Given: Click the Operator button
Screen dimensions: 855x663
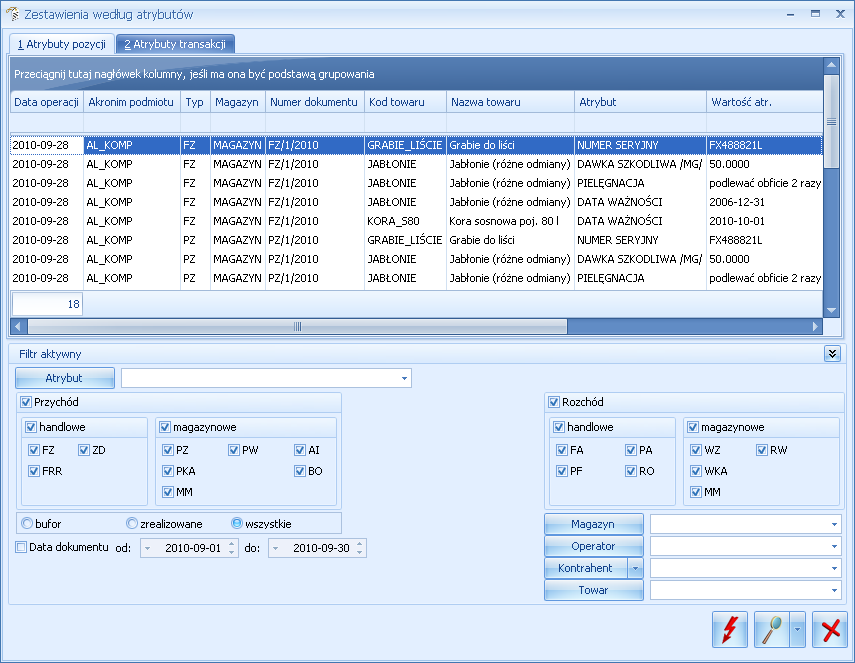Looking at the screenshot, I should [x=593, y=546].
